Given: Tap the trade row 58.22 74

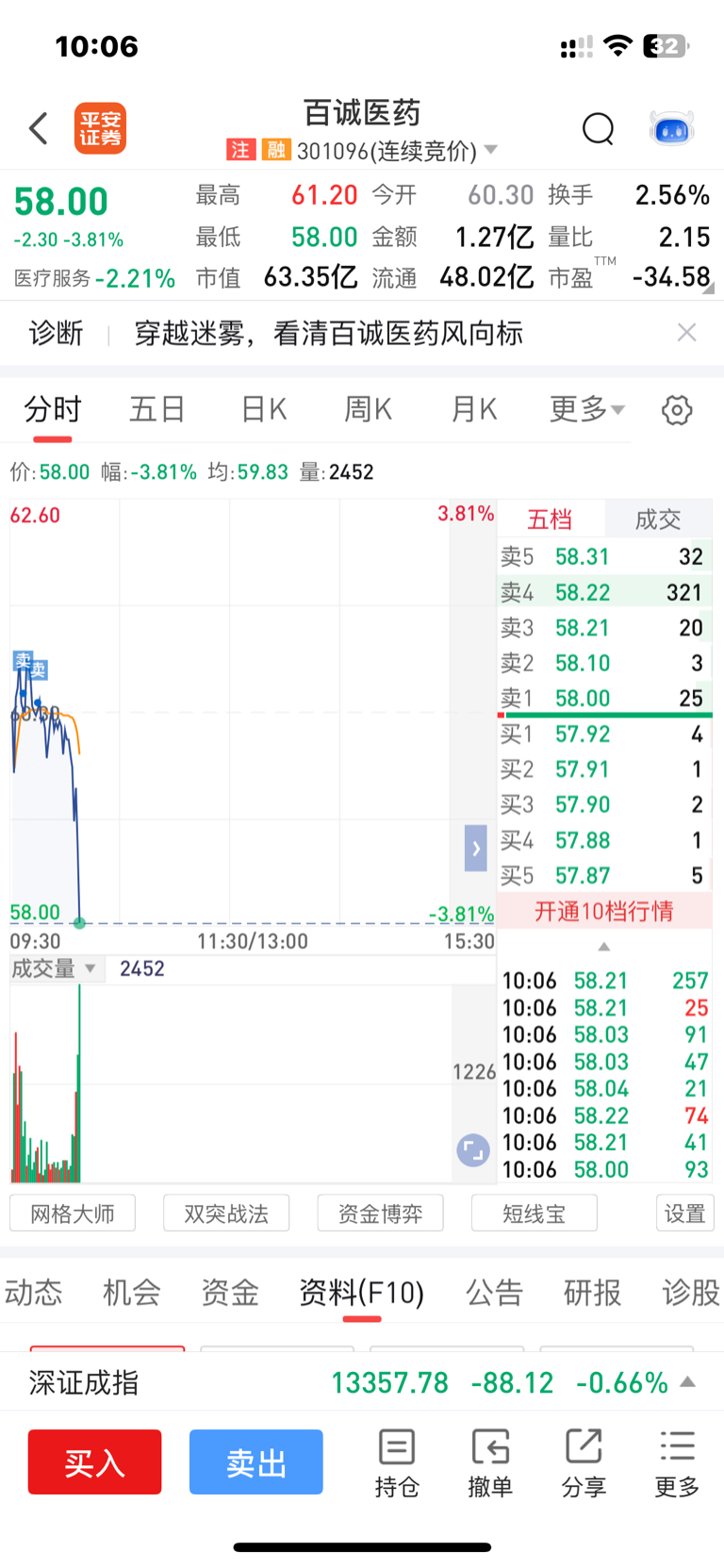Looking at the screenshot, I should point(605,1115).
